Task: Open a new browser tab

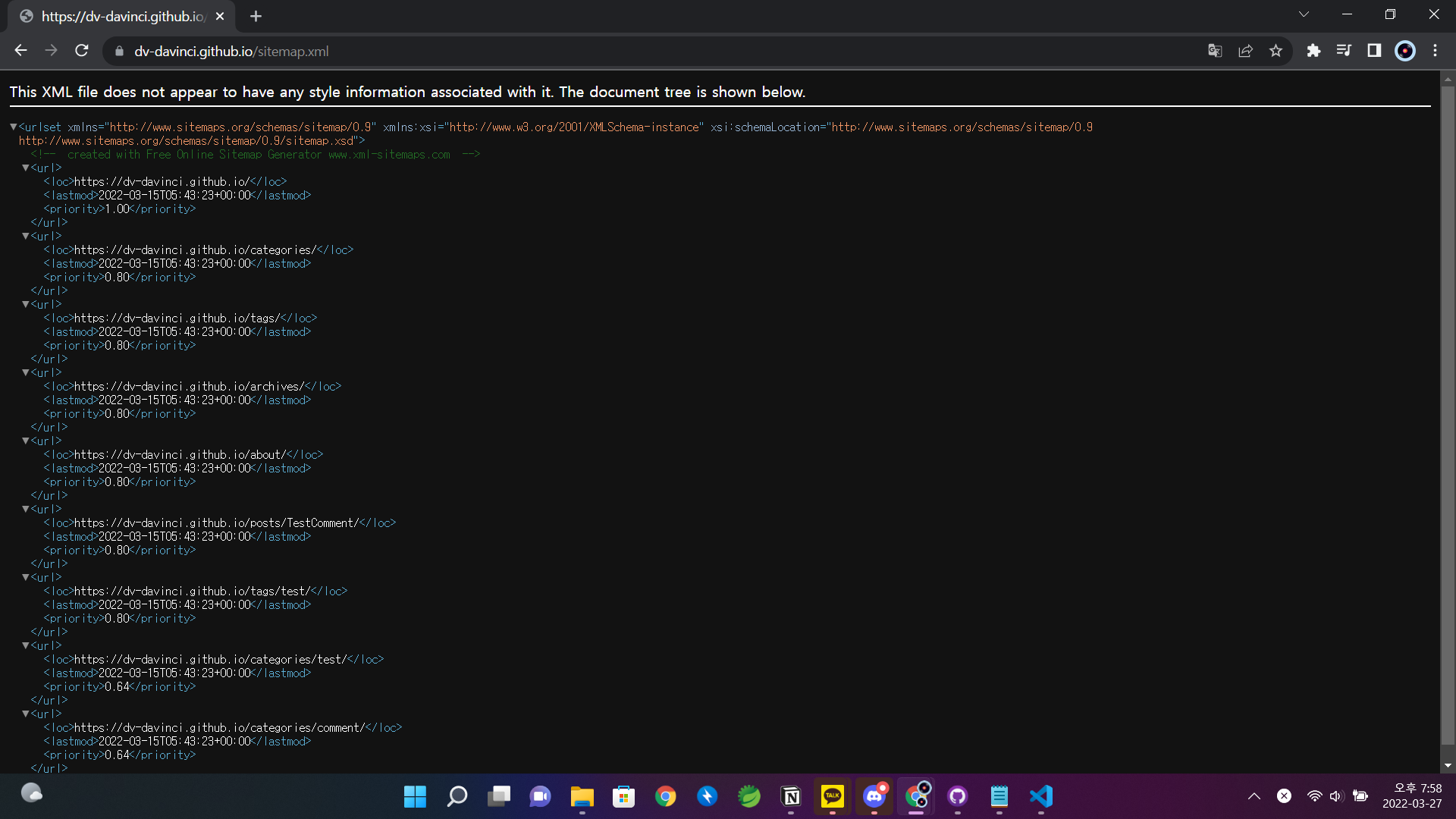Action: [256, 16]
